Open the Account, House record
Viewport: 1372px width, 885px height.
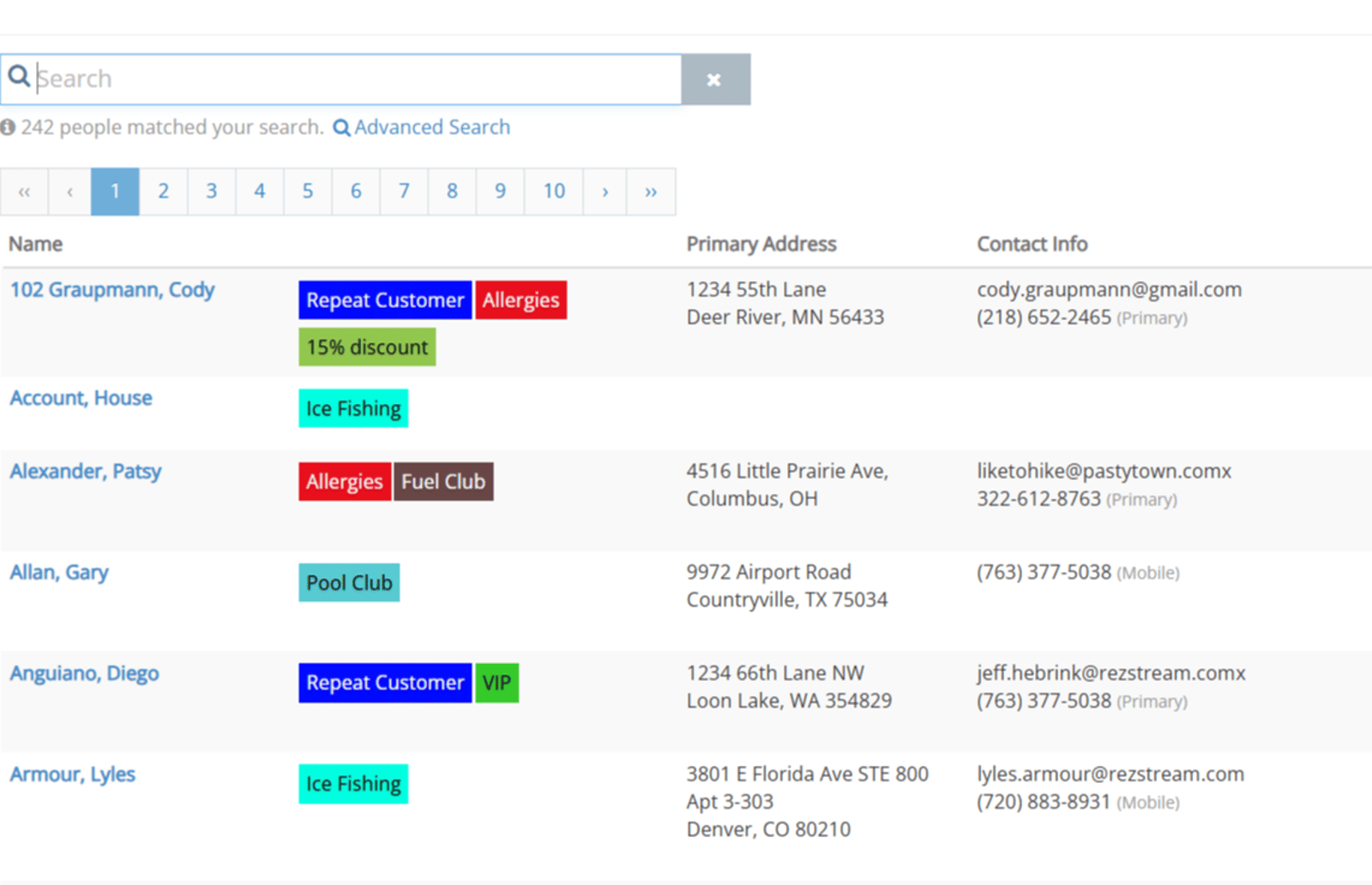(x=81, y=398)
